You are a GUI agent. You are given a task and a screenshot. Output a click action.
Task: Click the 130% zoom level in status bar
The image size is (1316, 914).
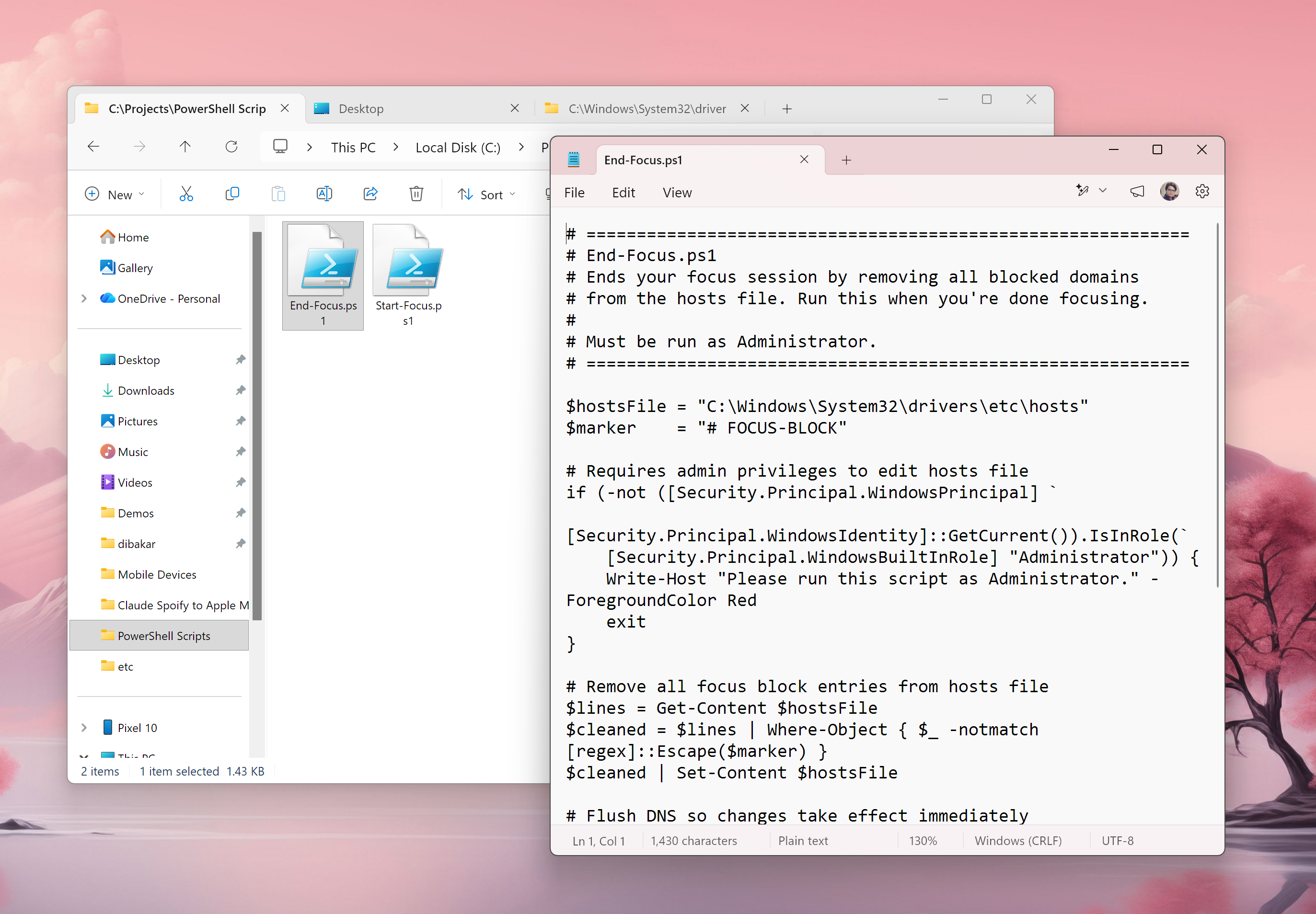[923, 841]
